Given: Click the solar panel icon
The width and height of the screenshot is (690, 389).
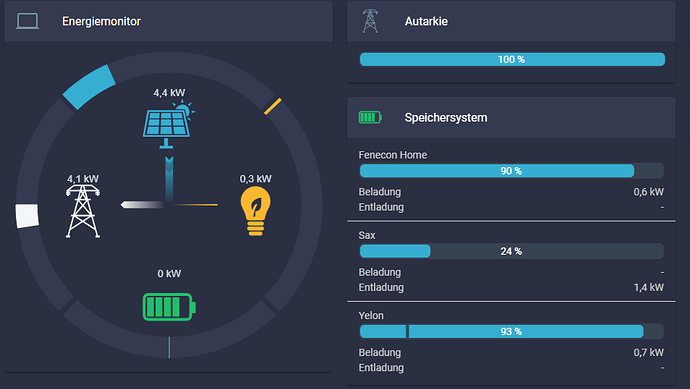Looking at the screenshot, I should tap(168, 125).
